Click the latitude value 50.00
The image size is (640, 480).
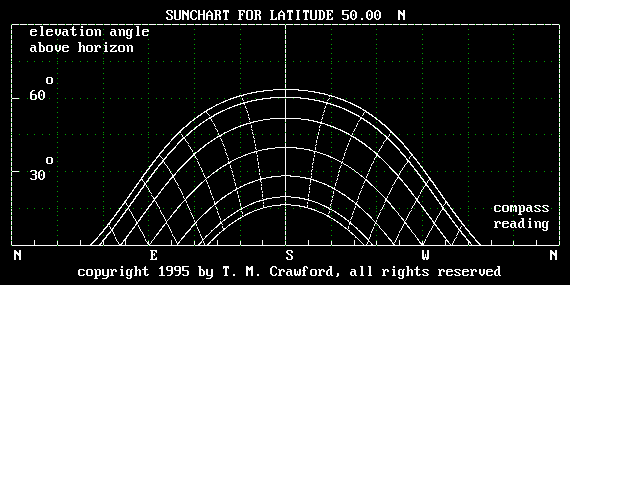(x=361, y=15)
